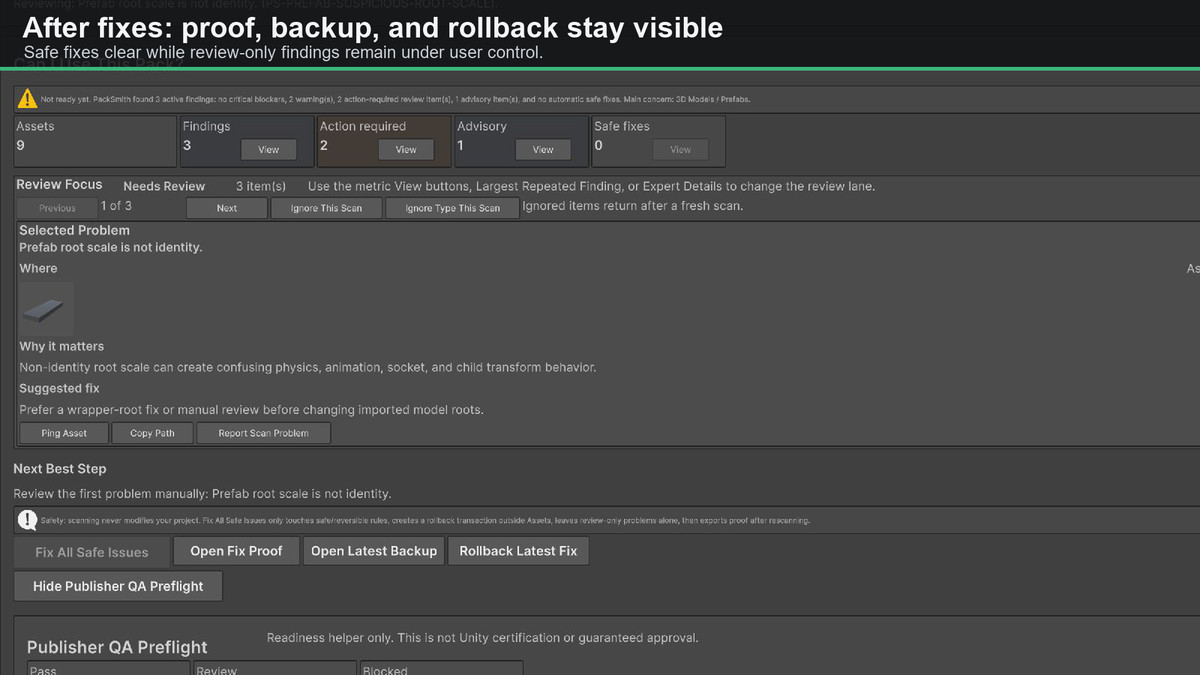View Action required items
This screenshot has width=1200, height=675.
pyautogui.click(x=406, y=149)
